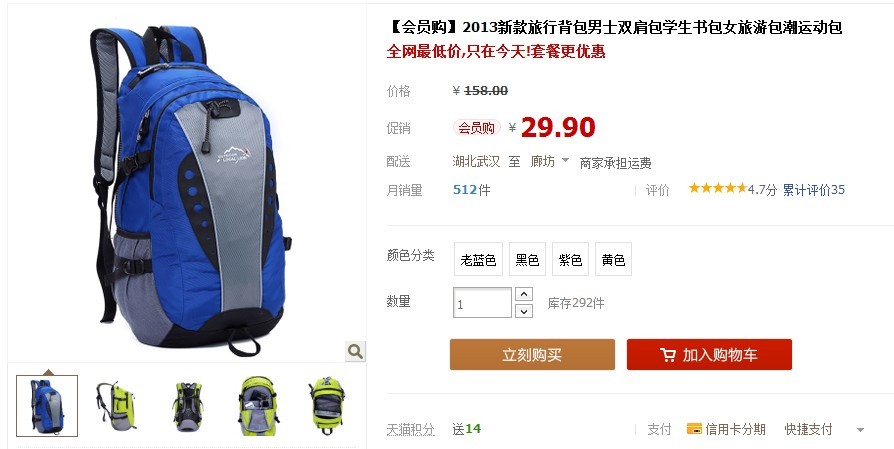This screenshot has width=894, height=449.
Task: Expand the payment methods arrow
Action: [860, 430]
